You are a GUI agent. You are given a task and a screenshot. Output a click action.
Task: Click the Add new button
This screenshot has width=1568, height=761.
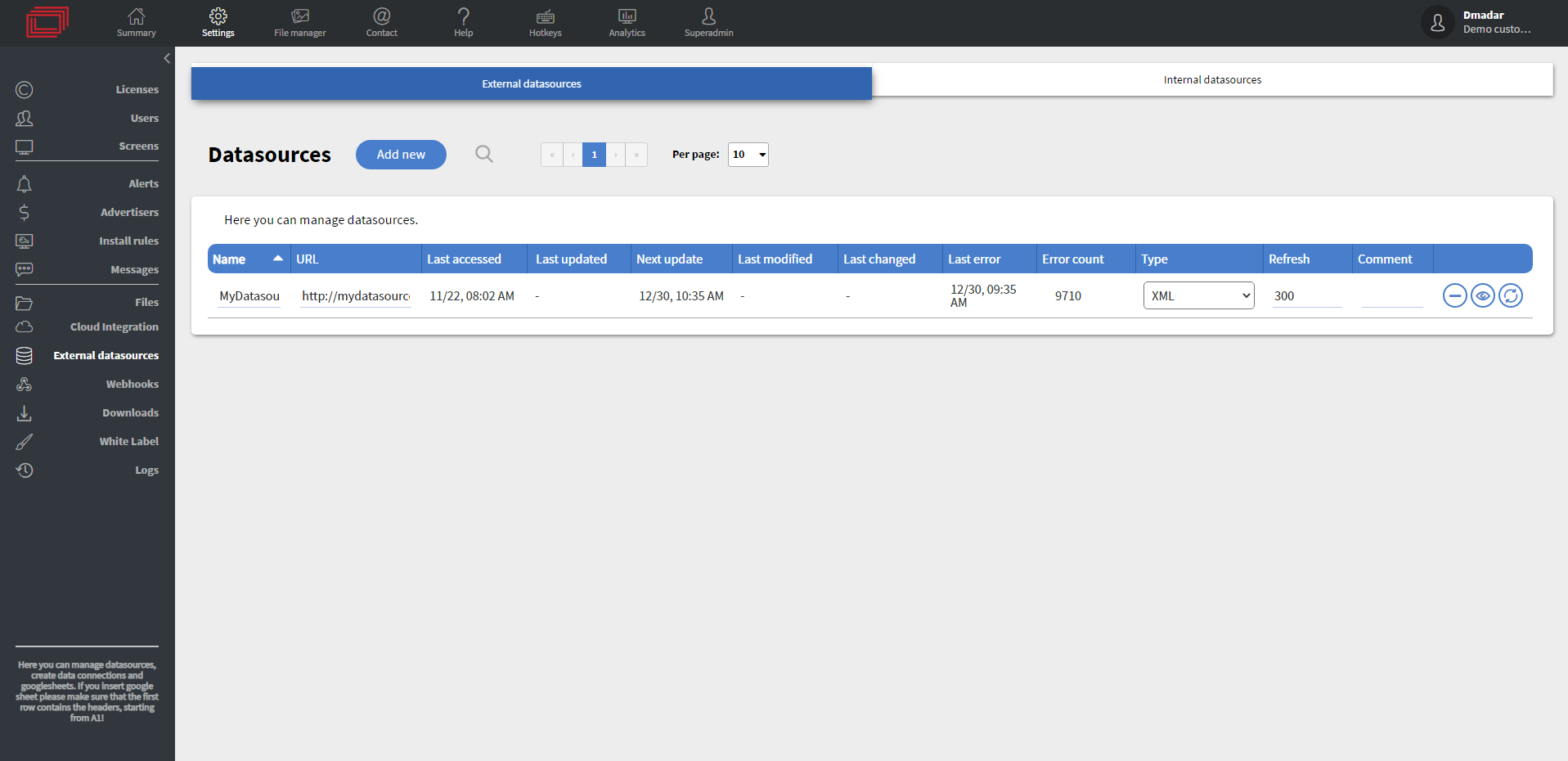(x=400, y=154)
